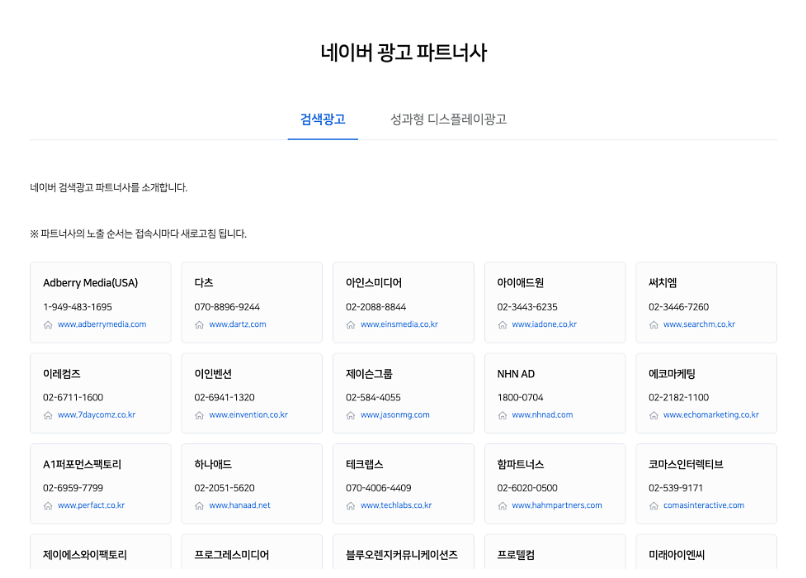Select the 에코마케팅 partner name
This screenshot has width=806, height=578.
click(x=672, y=374)
